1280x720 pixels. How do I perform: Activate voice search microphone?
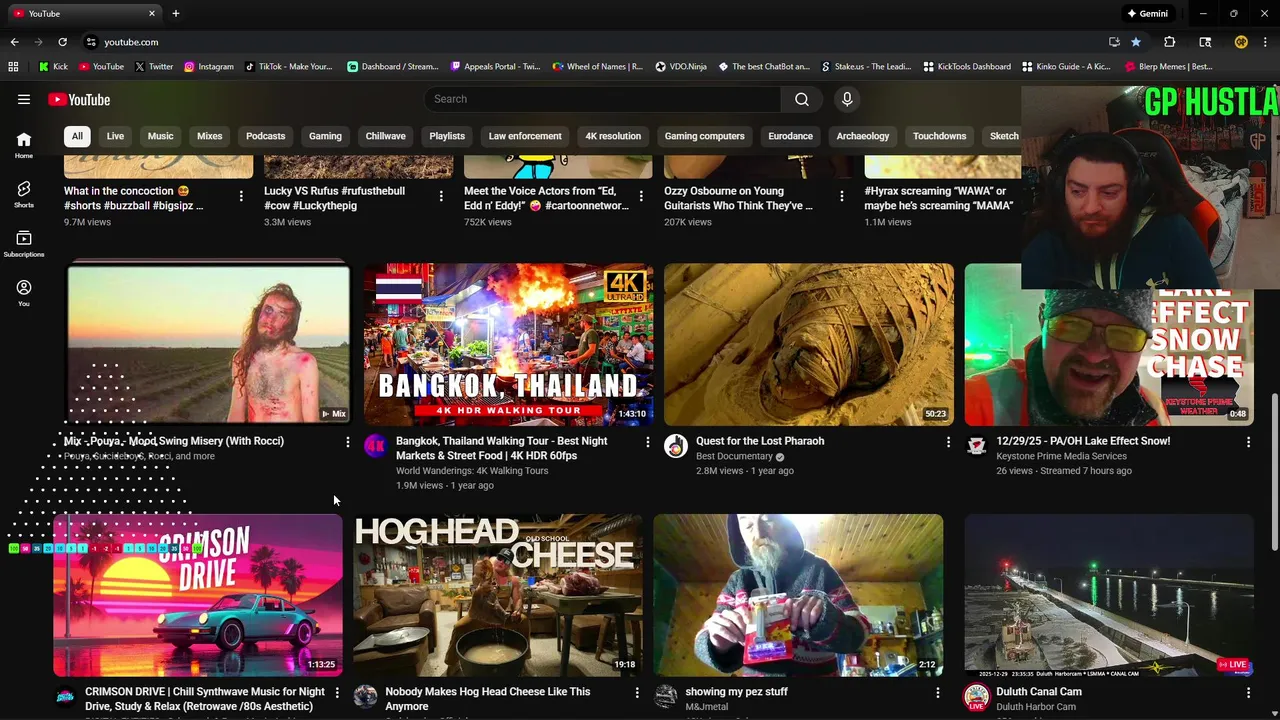[x=847, y=99]
